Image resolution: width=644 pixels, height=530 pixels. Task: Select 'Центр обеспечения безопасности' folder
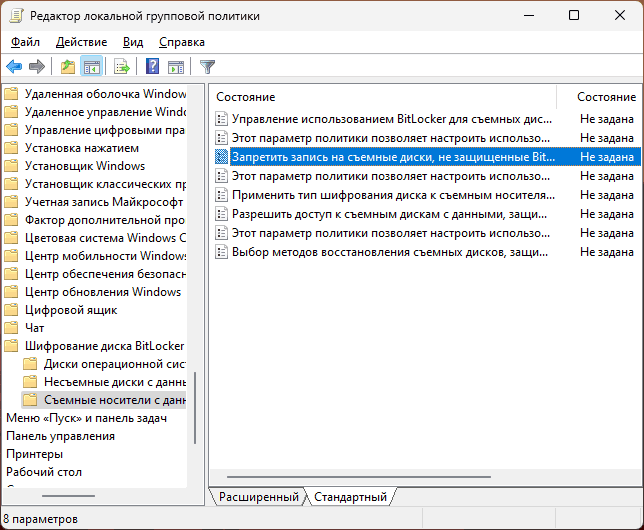point(106,274)
